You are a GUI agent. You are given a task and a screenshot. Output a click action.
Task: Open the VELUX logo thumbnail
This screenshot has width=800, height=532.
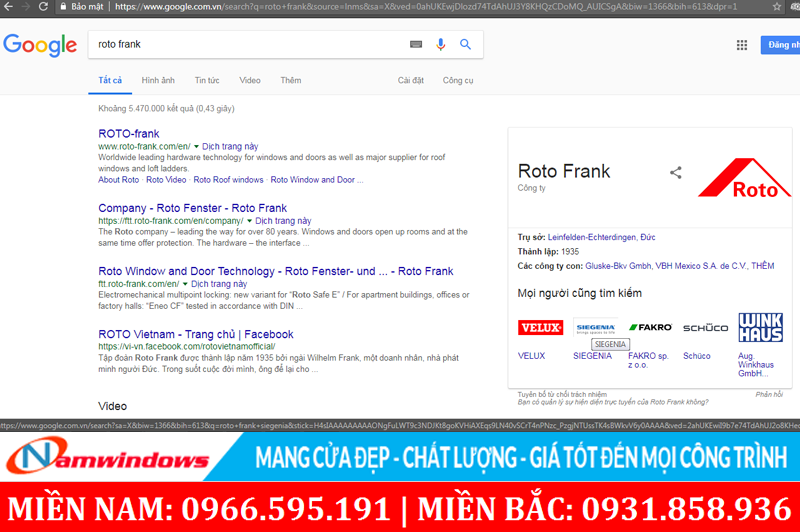[x=540, y=327]
